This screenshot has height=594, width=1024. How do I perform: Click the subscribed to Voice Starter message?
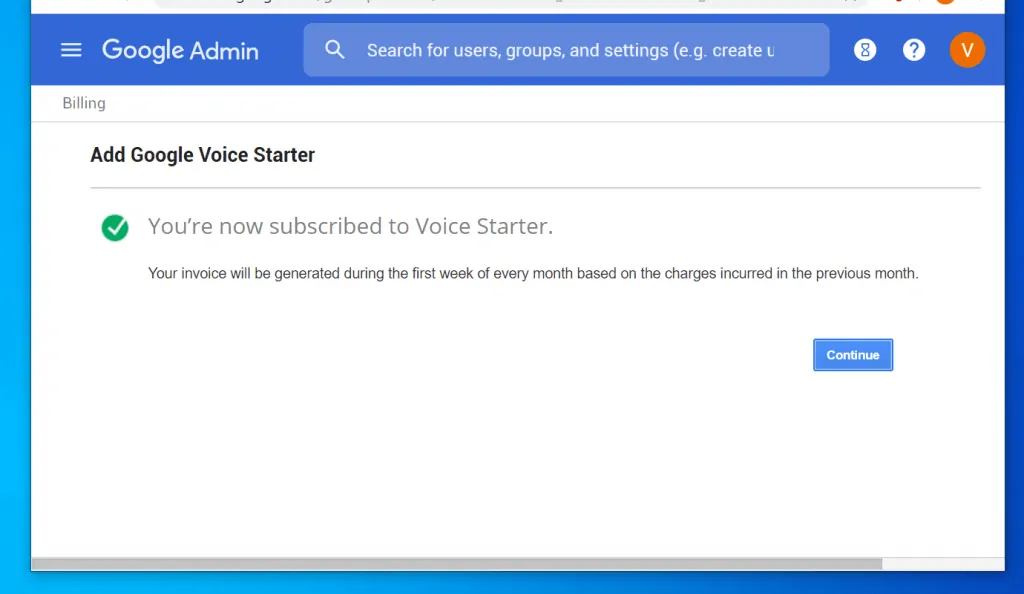click(350, 227)
